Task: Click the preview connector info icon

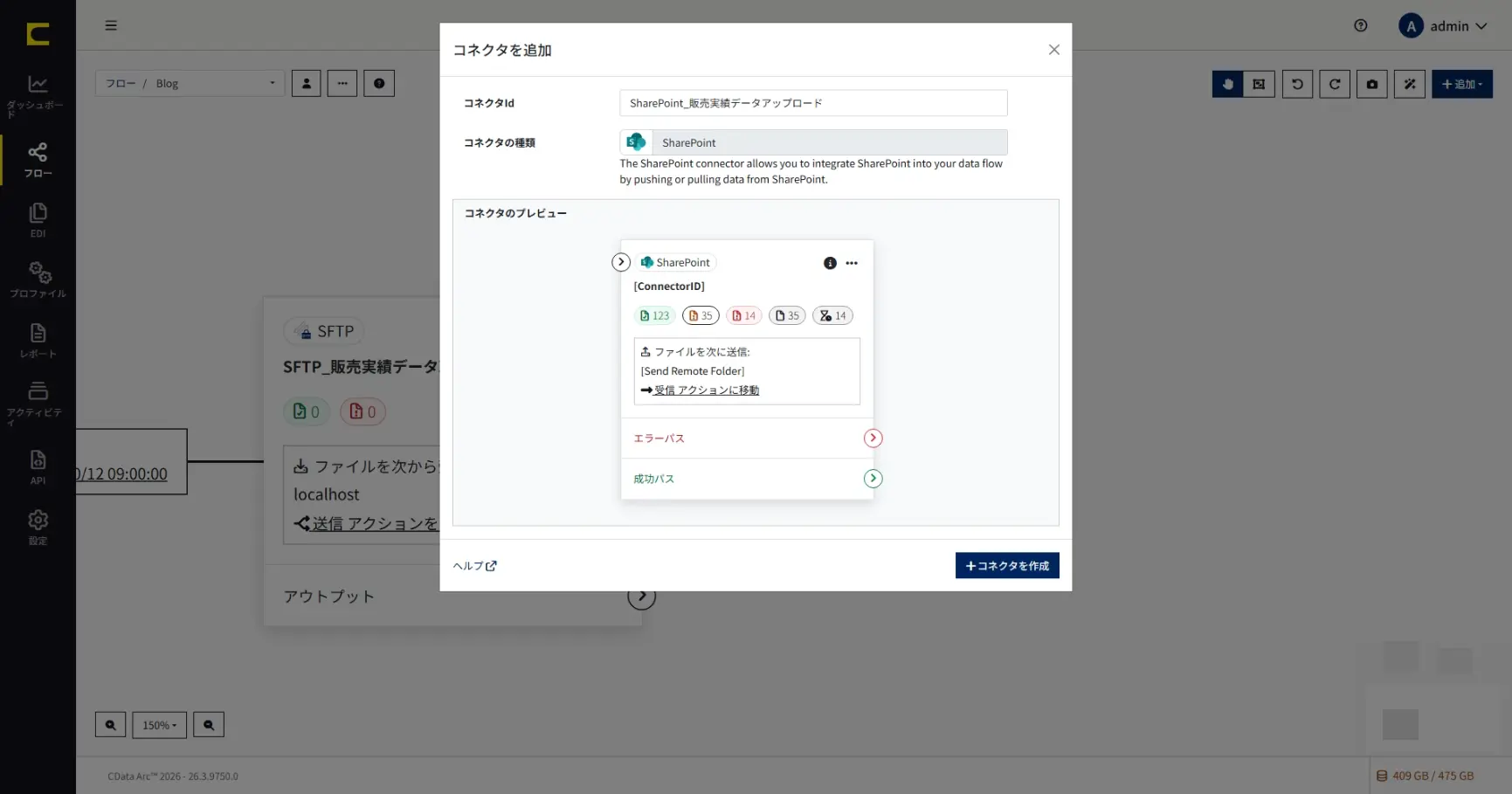Action: click(830, 263)
